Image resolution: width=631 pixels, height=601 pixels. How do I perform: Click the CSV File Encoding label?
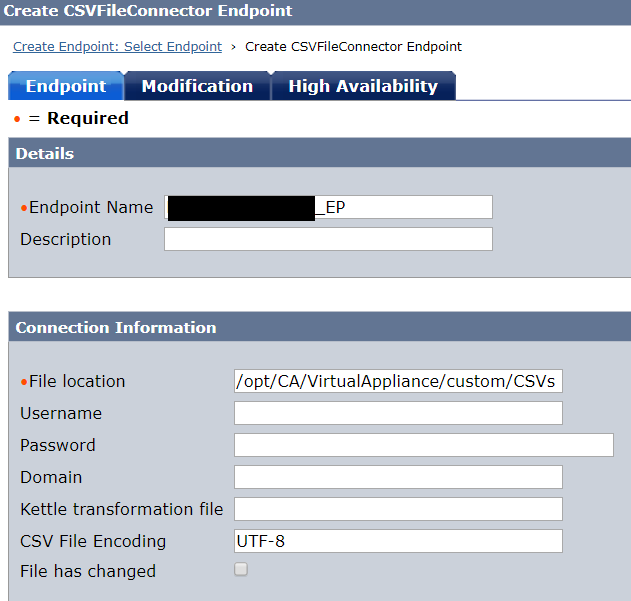(x=93, y=541)
